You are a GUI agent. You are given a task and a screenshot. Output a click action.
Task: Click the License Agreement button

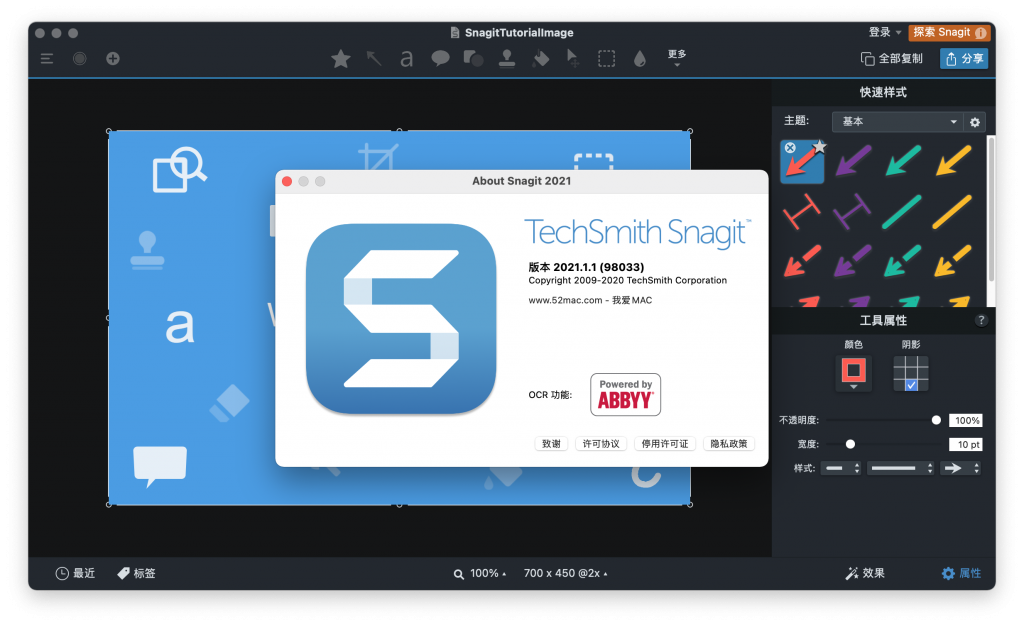[601, 444]
